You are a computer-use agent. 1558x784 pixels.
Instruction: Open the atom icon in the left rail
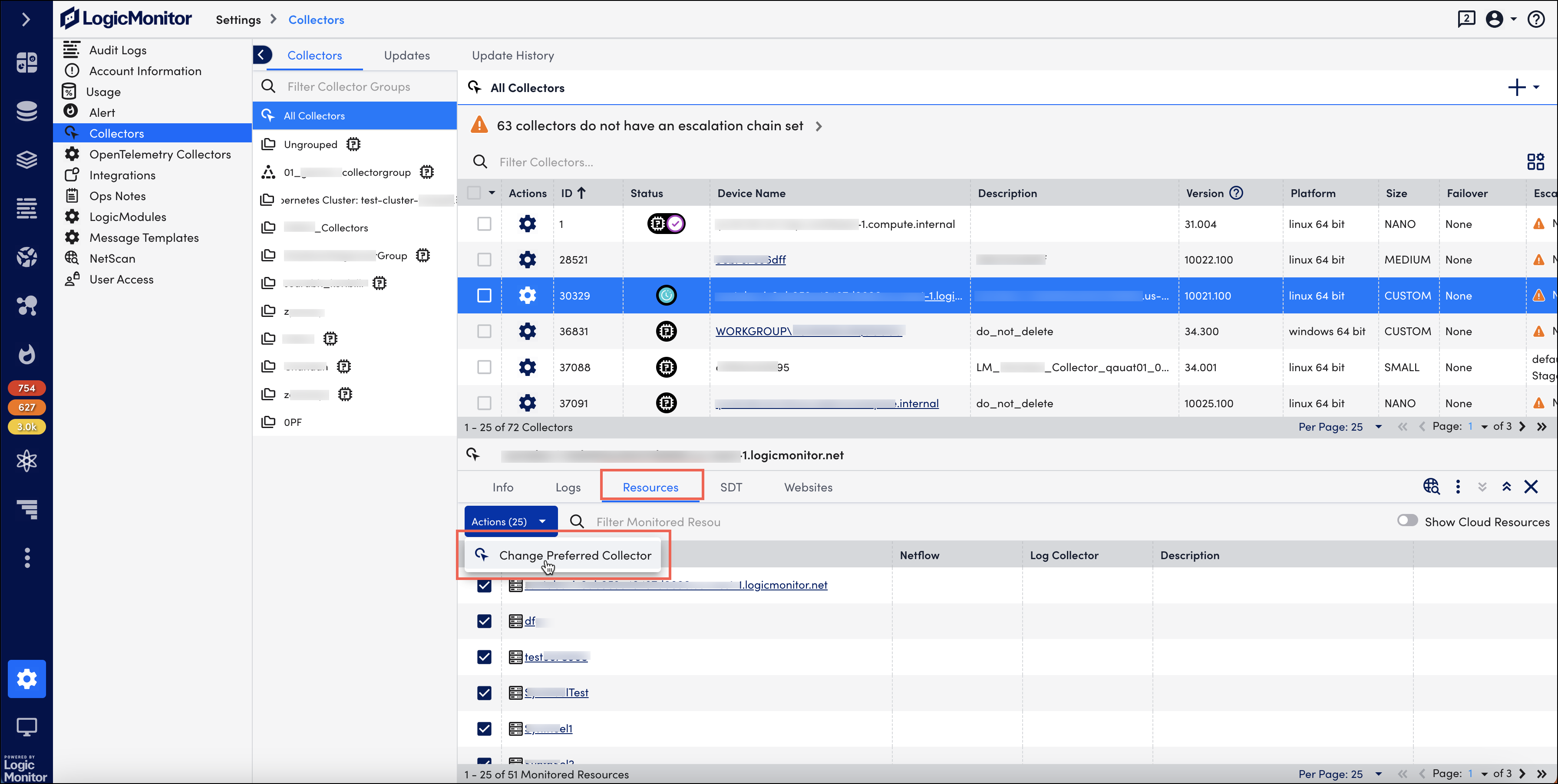(x=26, y=461)
